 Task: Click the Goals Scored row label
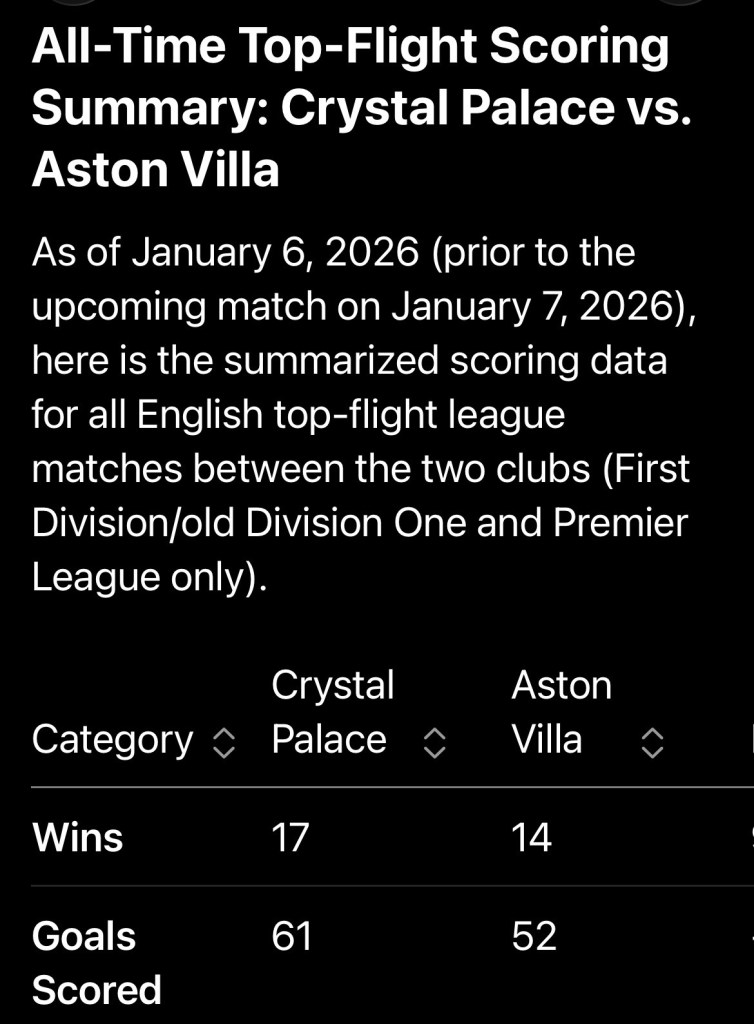pyautogui.click(x=96, y=963)
